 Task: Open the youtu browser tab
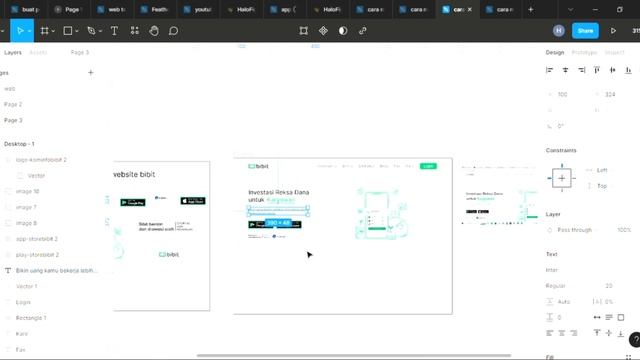[x=198, y=9]
